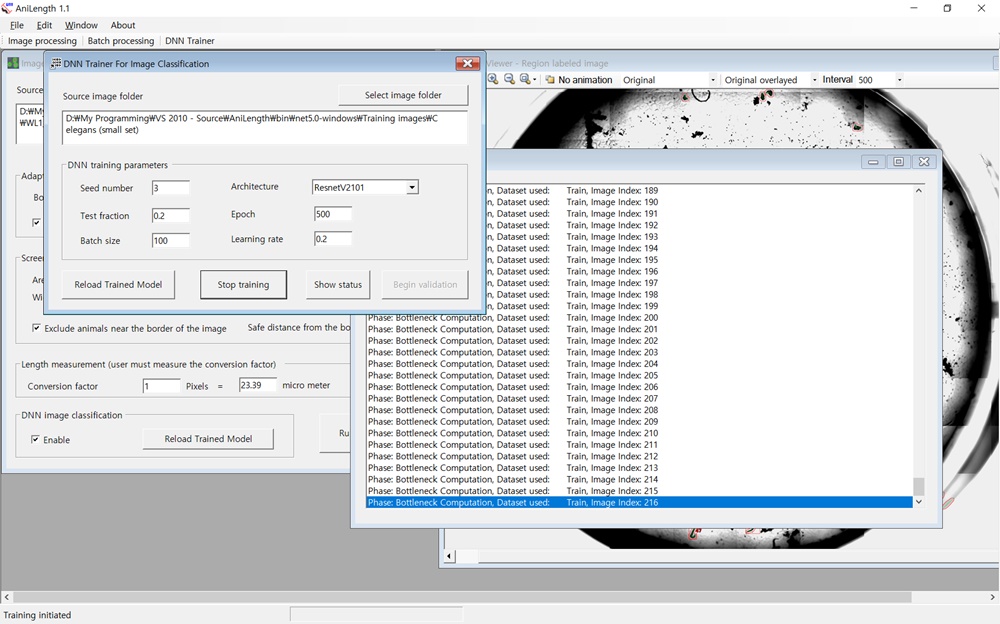Screen dimensions: 1000x624
Task: Close the DNN Trainer dialog
Action: point(467,64)
